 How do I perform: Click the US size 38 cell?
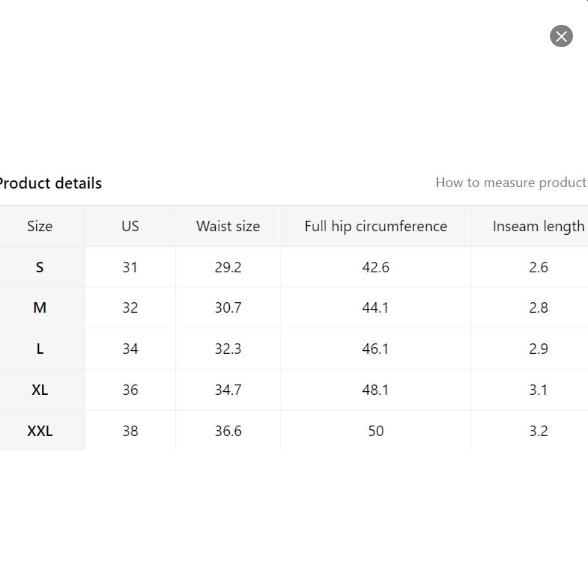pos(130,431)
